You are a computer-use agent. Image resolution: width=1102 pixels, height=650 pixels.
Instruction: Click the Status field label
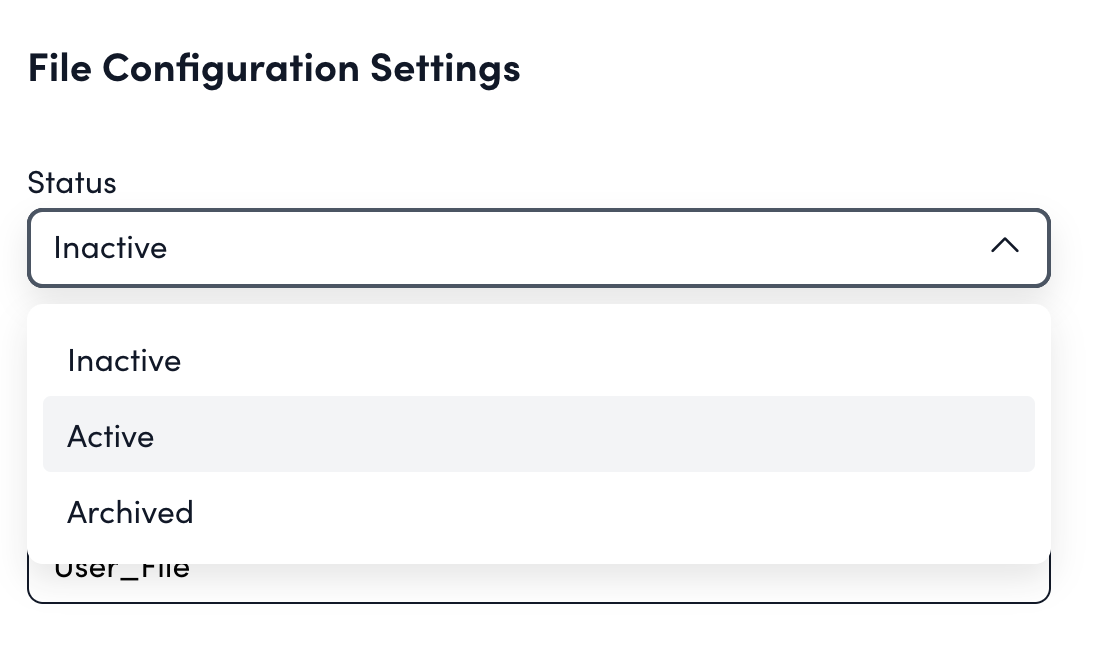(72, 183)
